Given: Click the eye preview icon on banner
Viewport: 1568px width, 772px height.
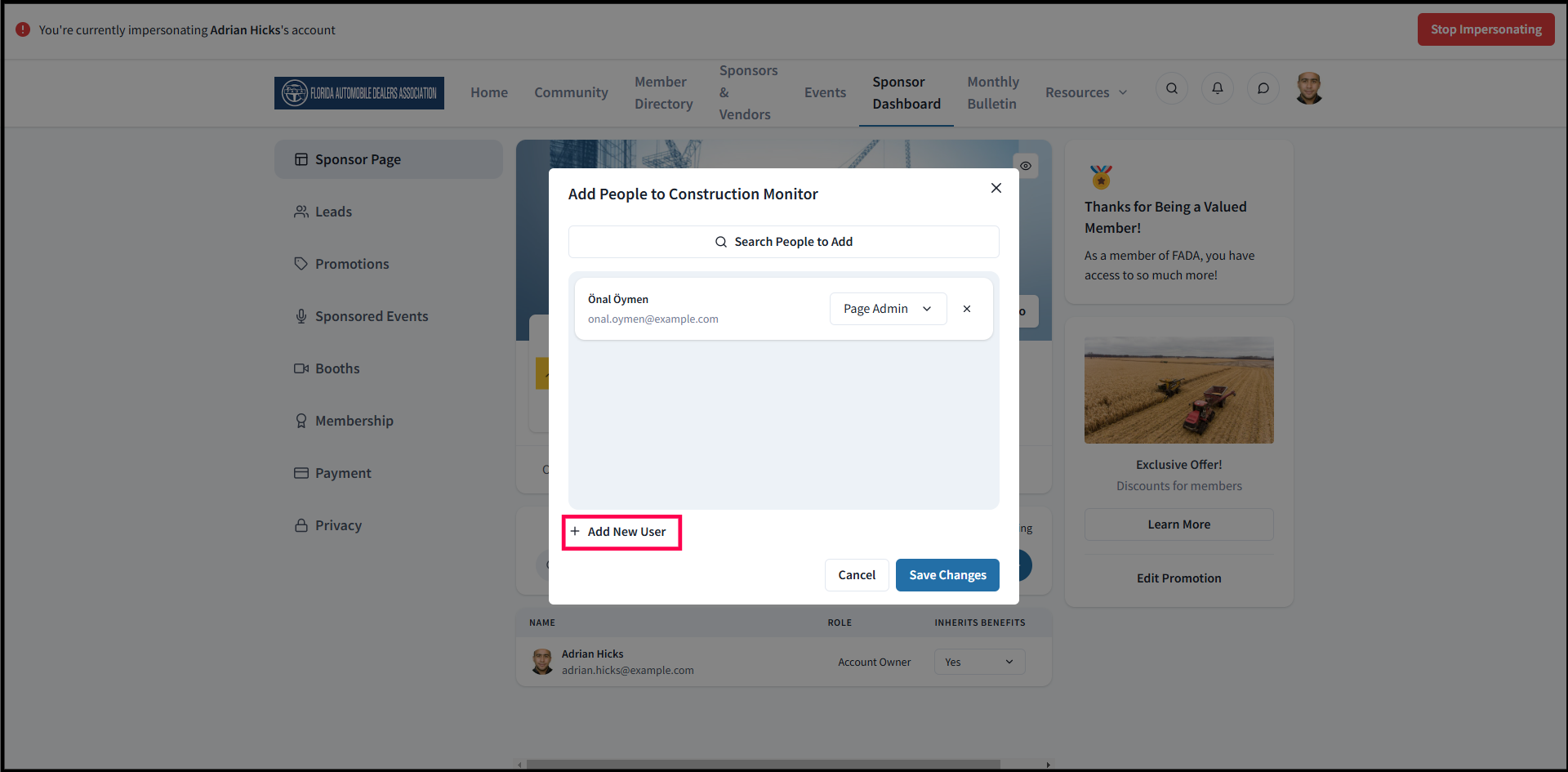Looking at the screenshot, I should click(1026, 166).
